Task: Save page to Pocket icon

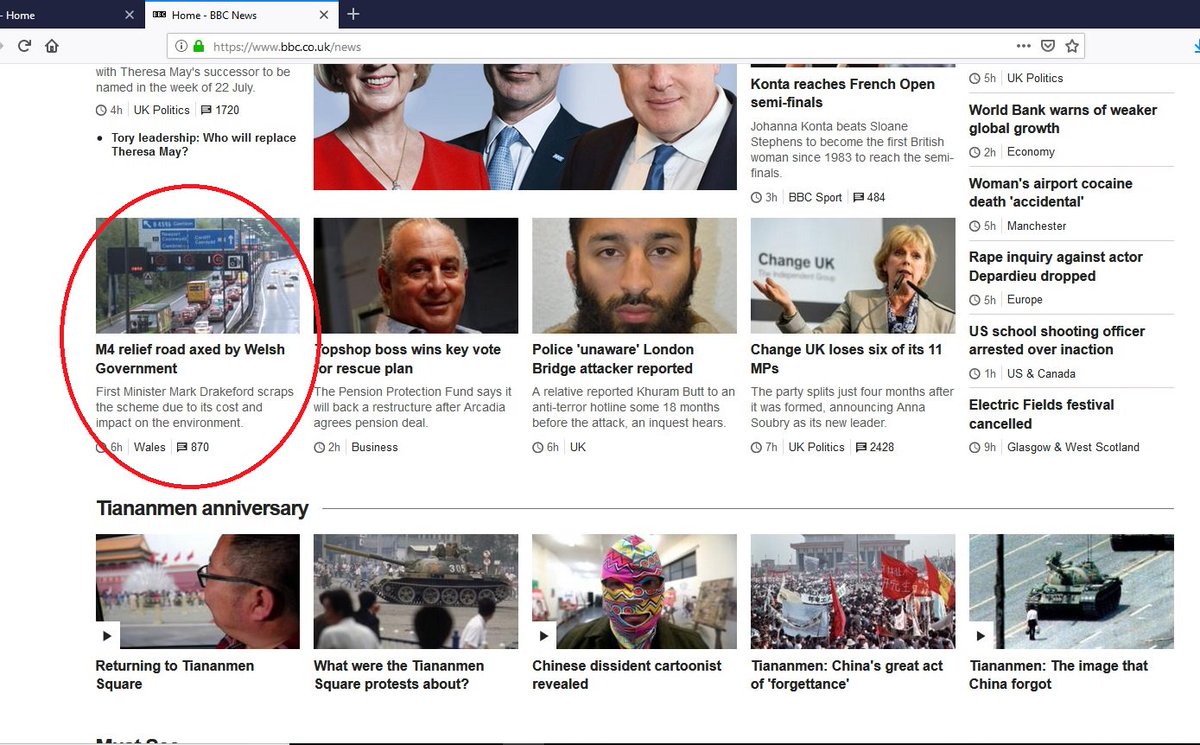Action: coord(1048,46)
